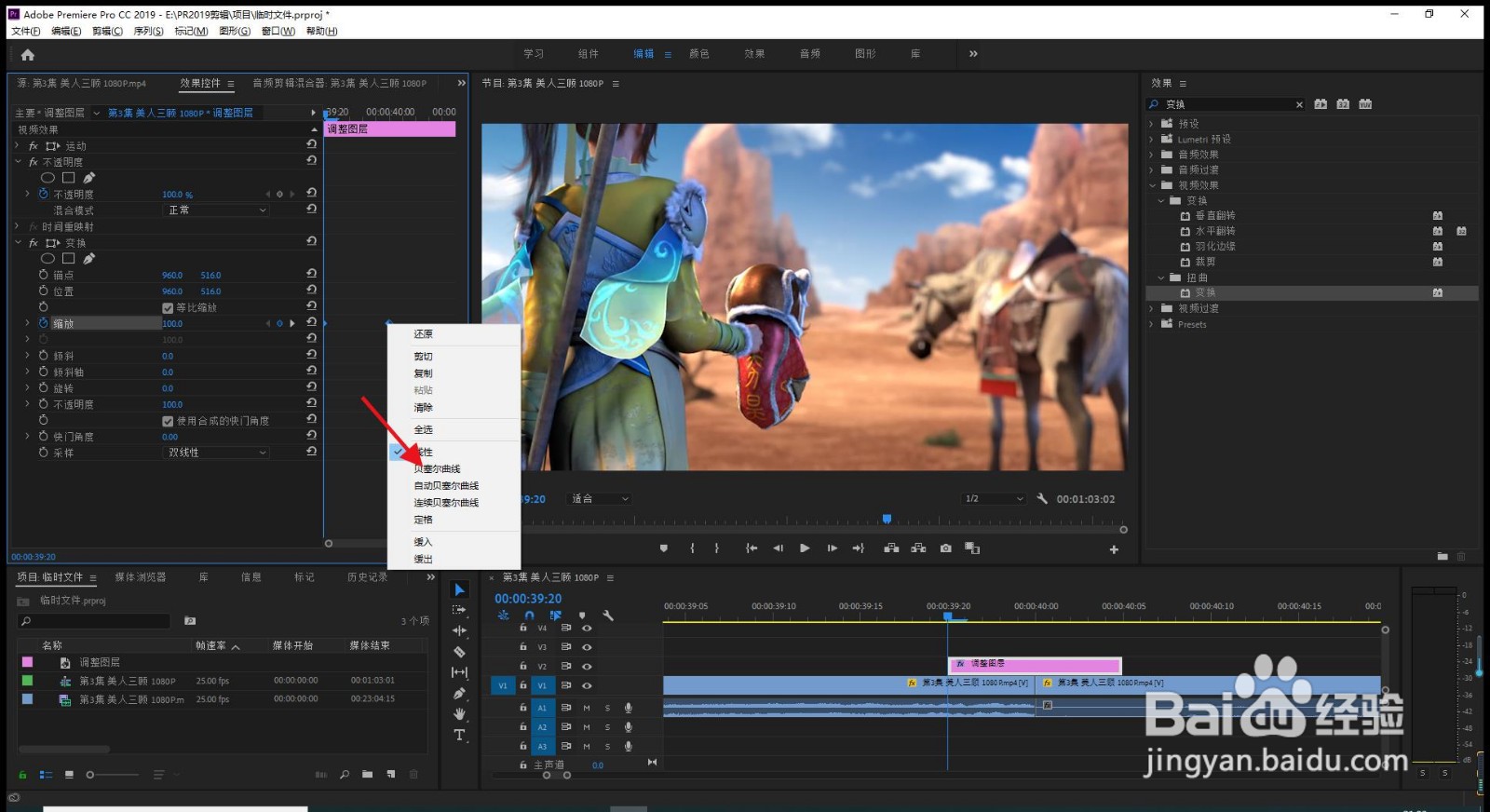
Task: Select the Razor tool
Action: (459, 652)
